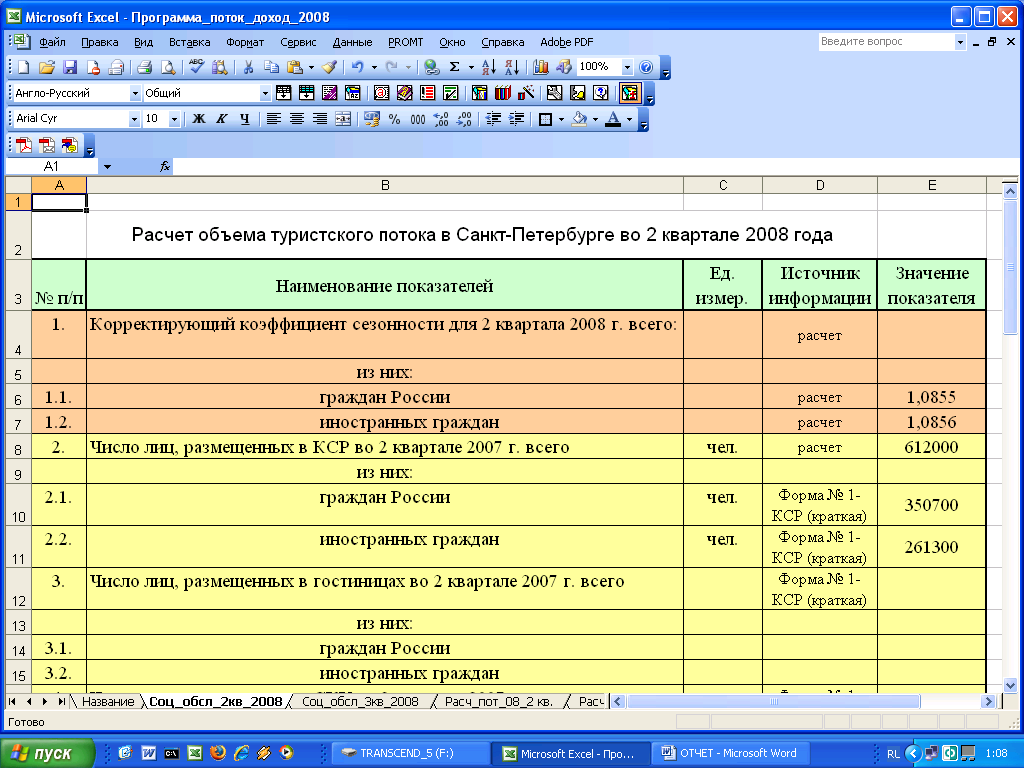Select column B header
This screenshot has height=768, width=1024.
[x=385, y=185]
